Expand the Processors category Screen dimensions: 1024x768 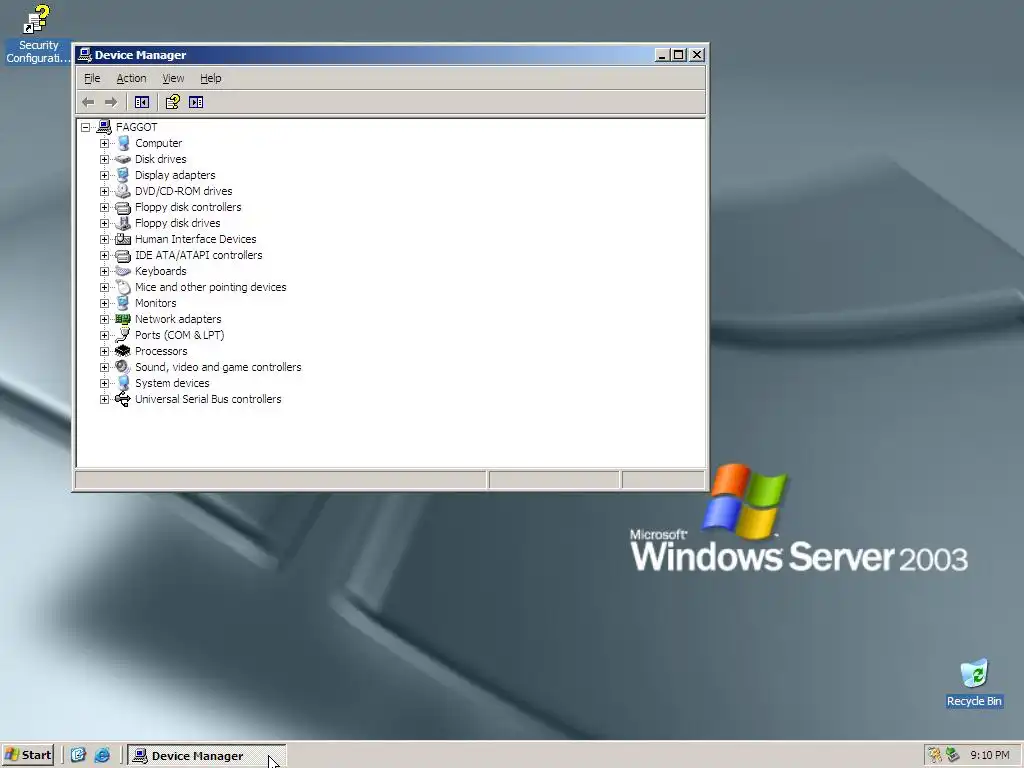tap(104, 351)
